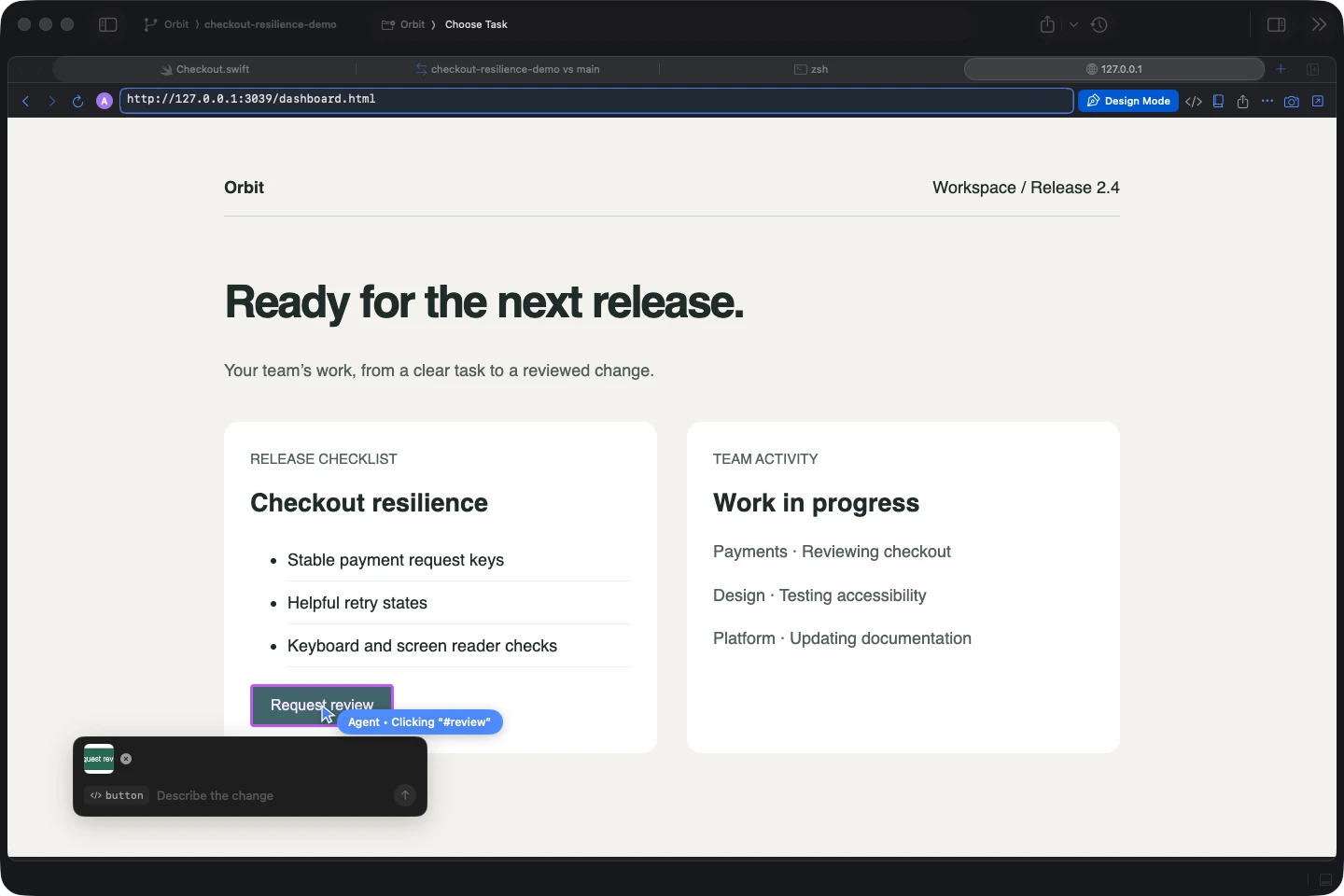Switch to the Checkout.swift tab
The width and height of the screenshot is (1344, 896).
click(x=204, y=69)
